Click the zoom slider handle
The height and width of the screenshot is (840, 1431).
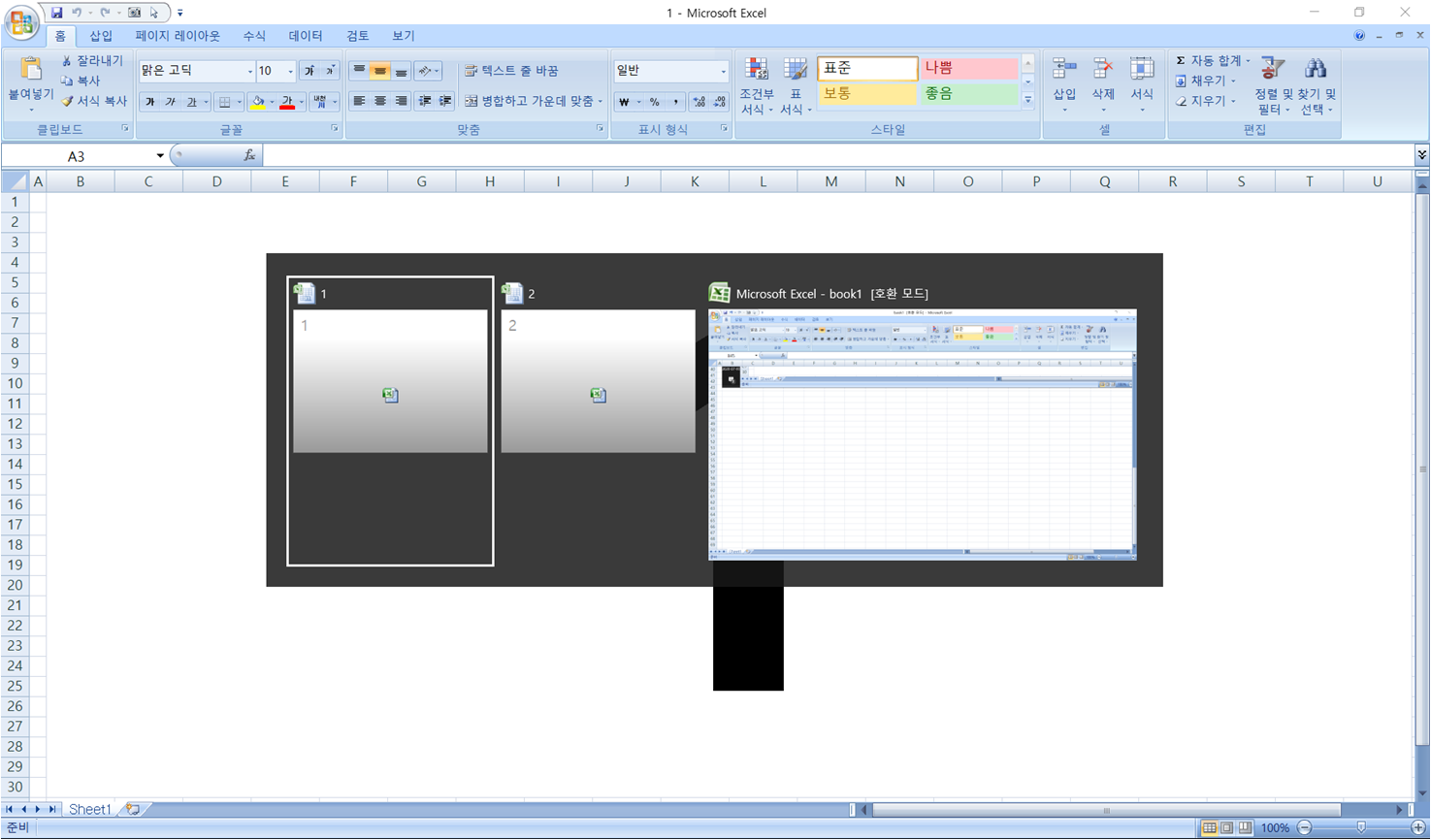1361,827
